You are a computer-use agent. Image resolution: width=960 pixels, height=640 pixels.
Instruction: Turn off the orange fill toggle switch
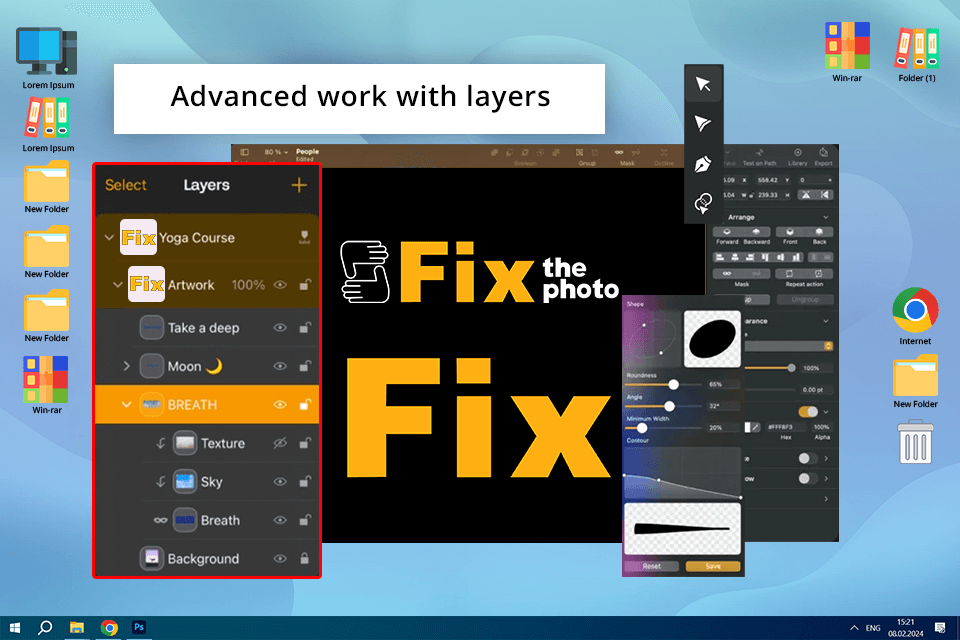[808, 412]
